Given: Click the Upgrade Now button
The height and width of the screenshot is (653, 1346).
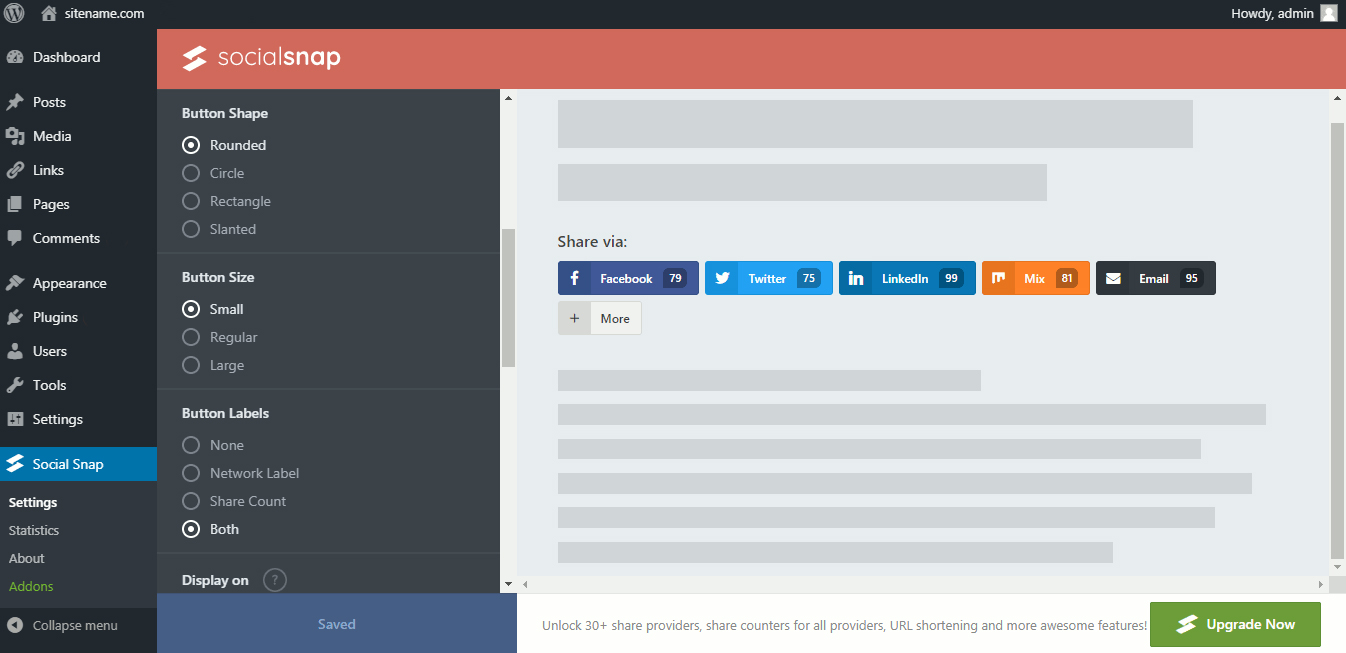Looking at the screenshot, I should tap(1235, 624).
